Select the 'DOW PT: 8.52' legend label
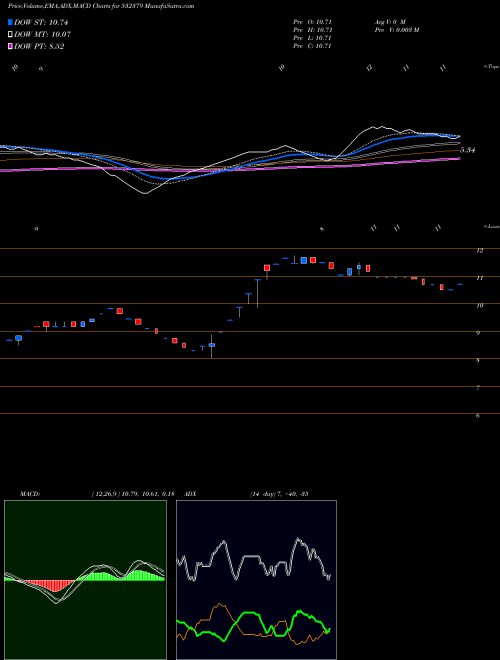The height and width of the screenshot is (660, 500). 39,47
